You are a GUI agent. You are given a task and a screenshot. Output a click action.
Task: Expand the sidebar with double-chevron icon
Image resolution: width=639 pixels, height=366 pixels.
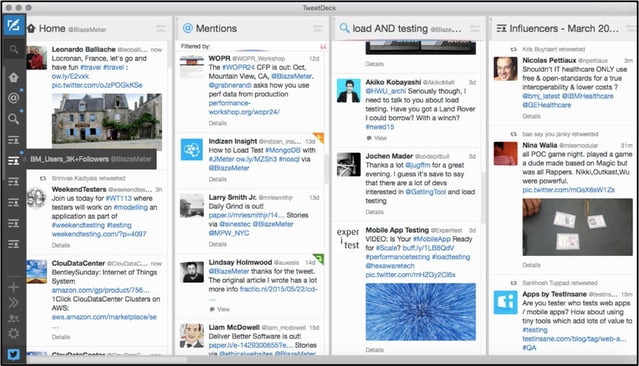pos(13,302)
